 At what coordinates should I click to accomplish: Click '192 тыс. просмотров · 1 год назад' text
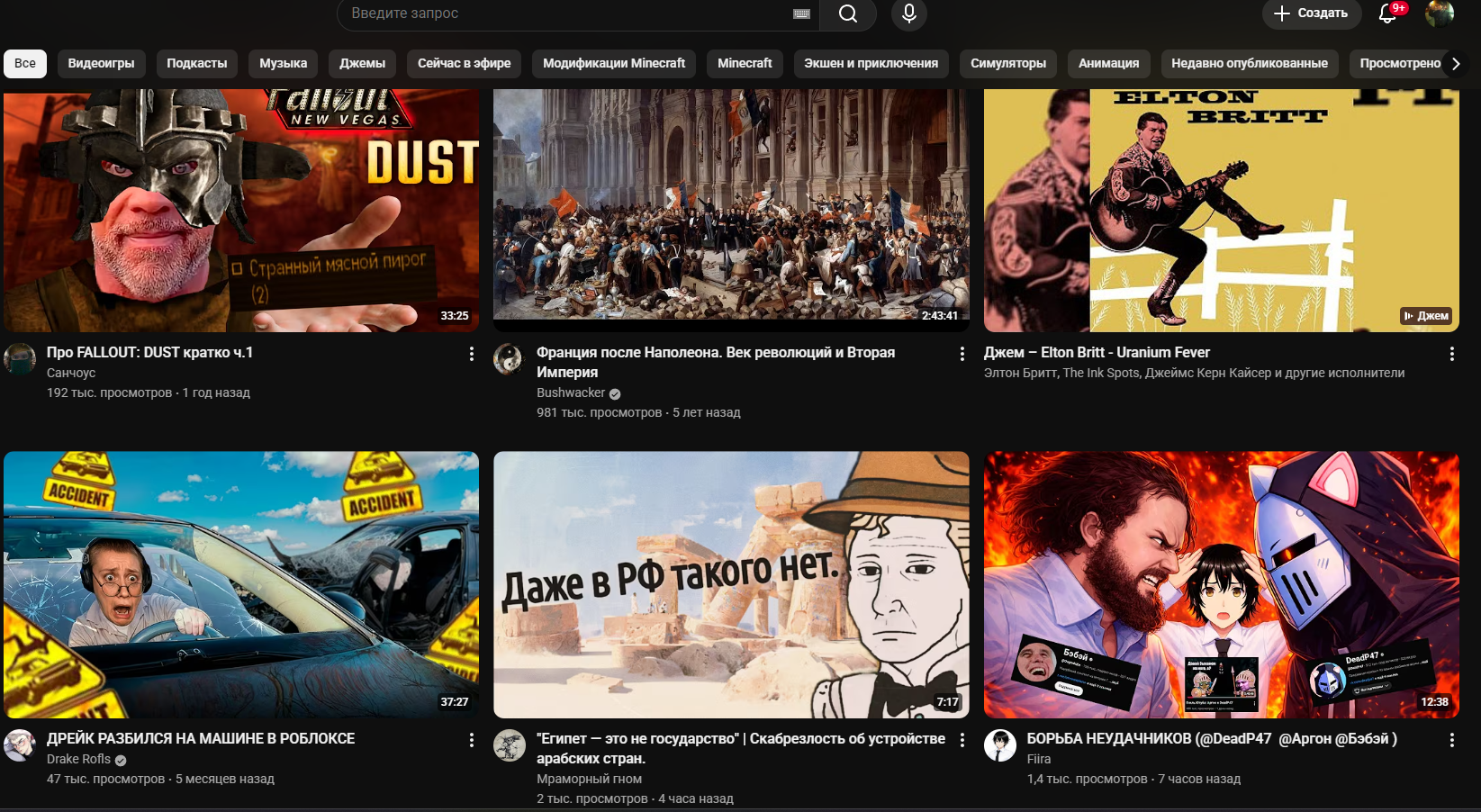[x=149, y=392]
